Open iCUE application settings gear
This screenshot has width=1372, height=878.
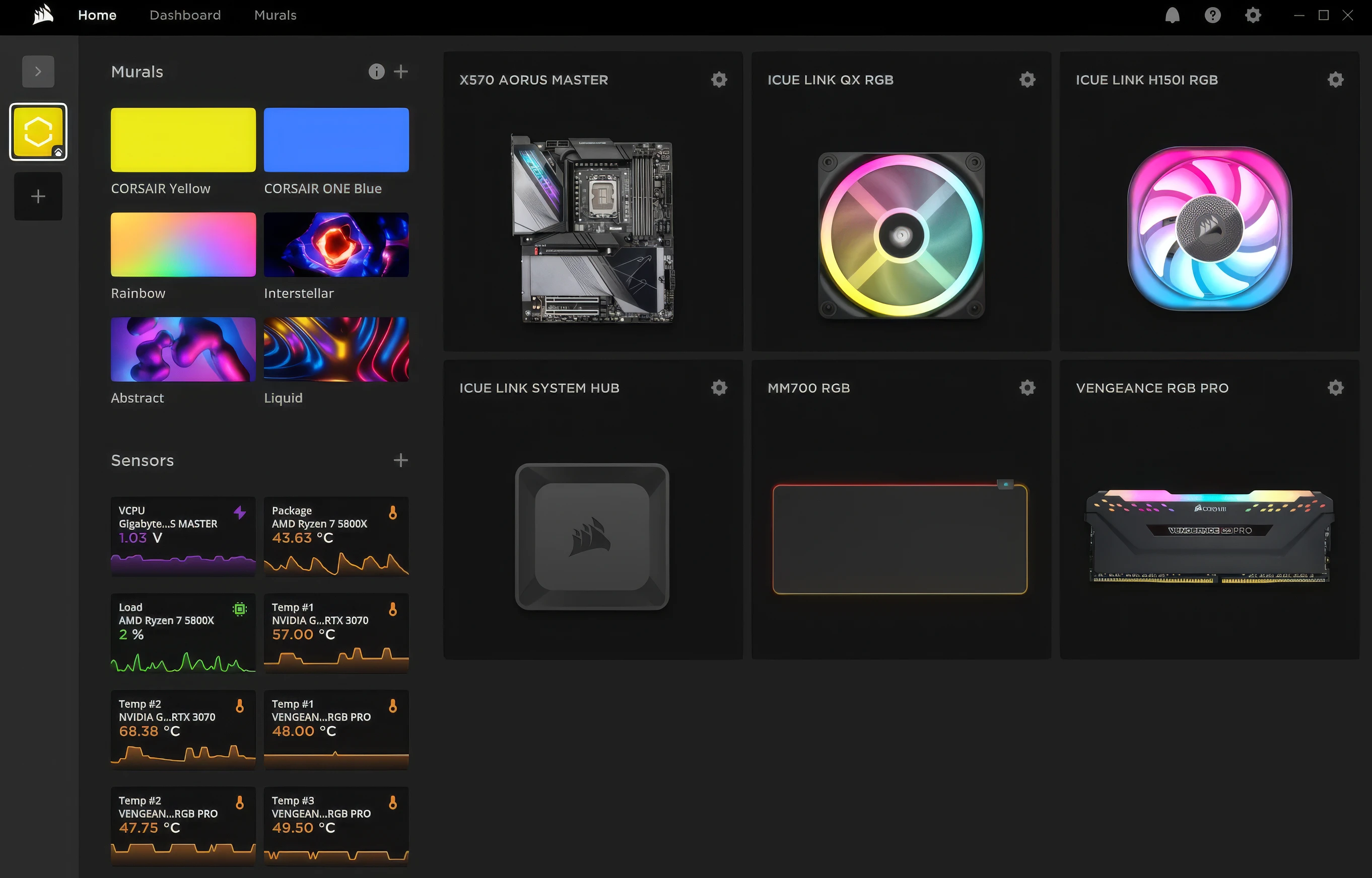[x=1253, y=15]
